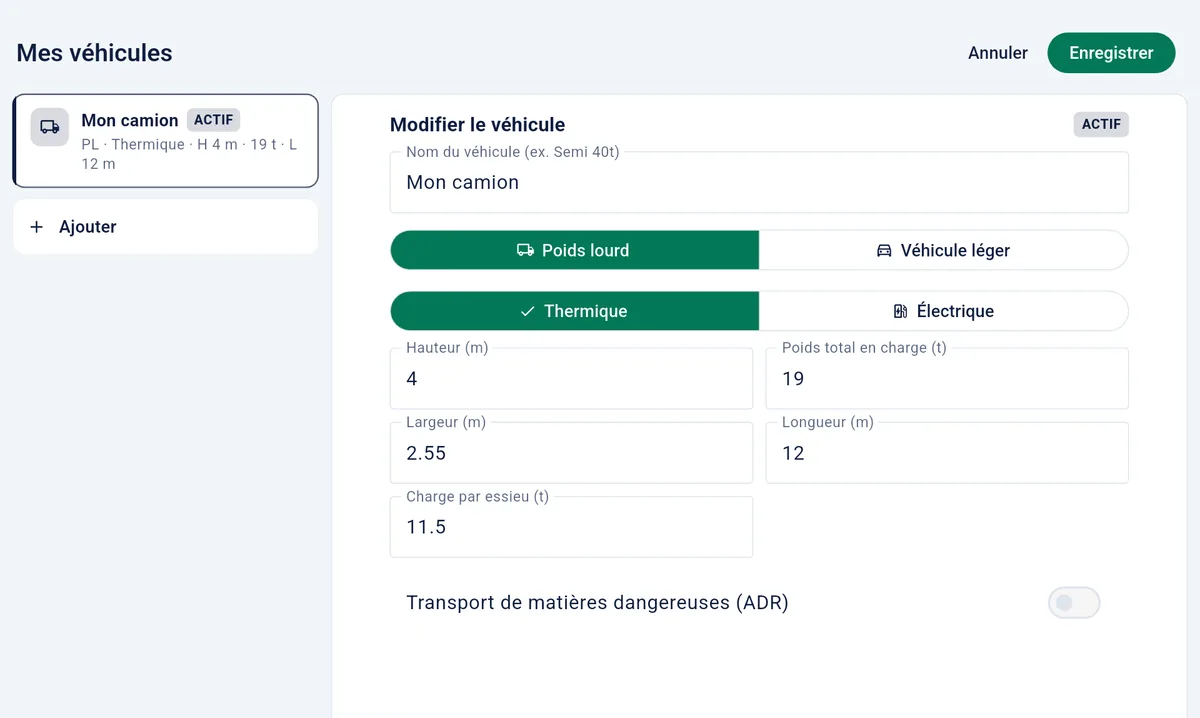Screen dimensions: 1200x718
Task: Click the ACTIF badge in the form header
Action: [1101, 125]
